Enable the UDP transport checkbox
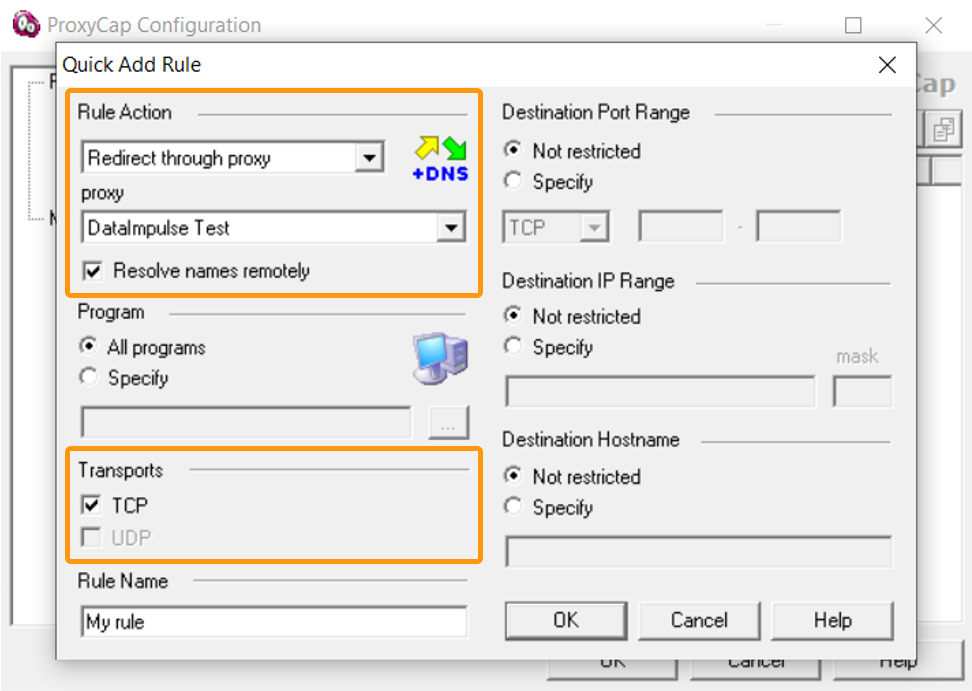The height and width of the screenshot is (691, 972). pyautogui.click(x=91, y=537)
